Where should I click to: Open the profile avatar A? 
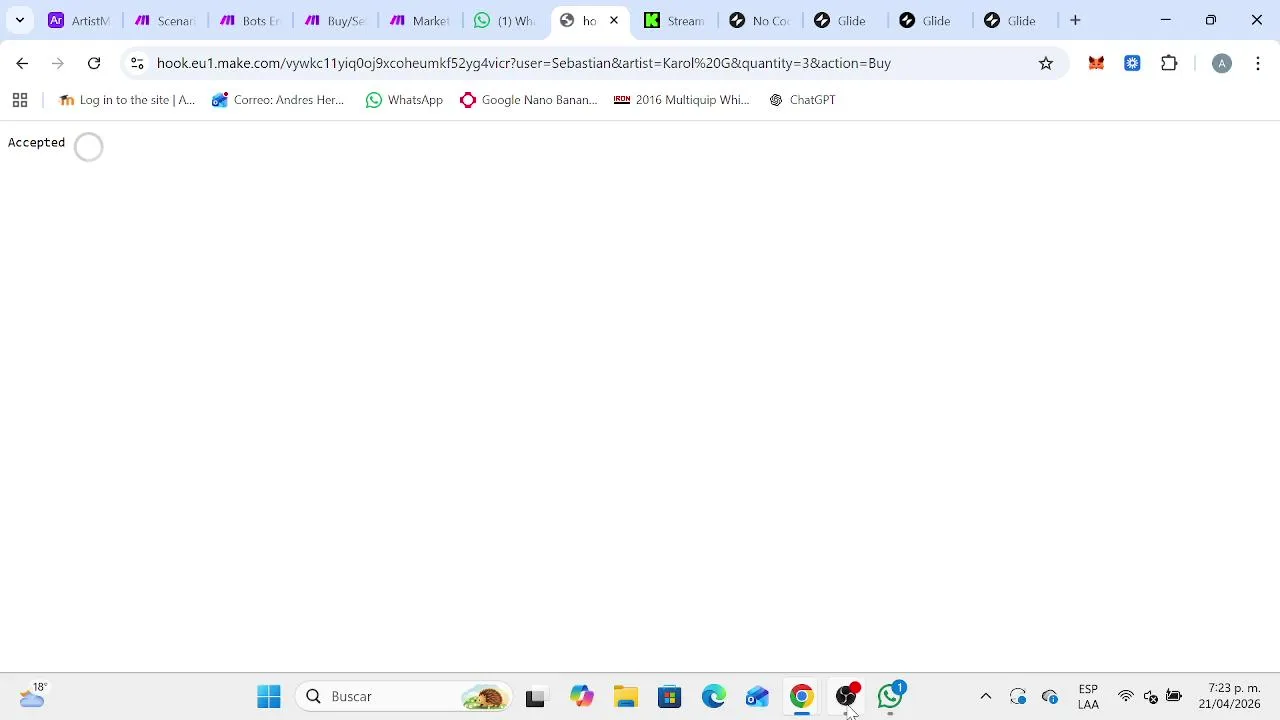pos(1221,63)
